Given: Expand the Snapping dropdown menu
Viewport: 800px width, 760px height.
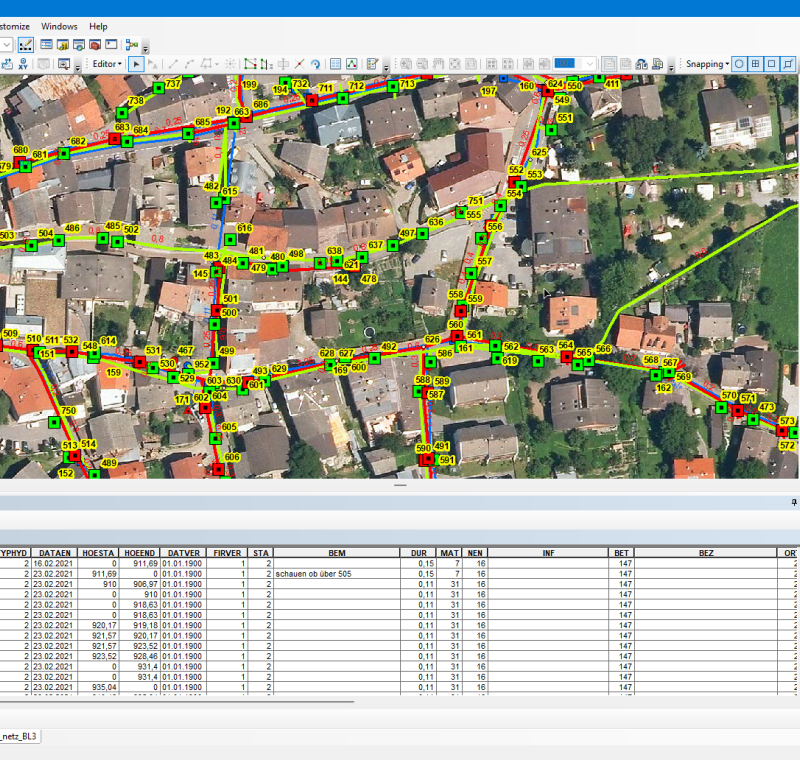Looking at the screenshot, I should pyautogui.click(x=706, y=64).
